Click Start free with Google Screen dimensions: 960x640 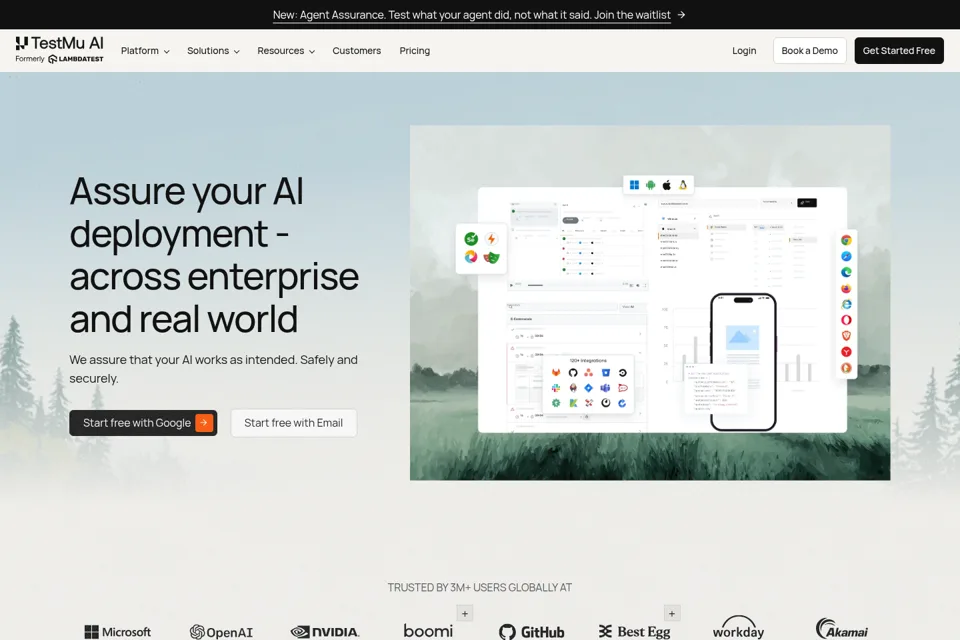pos(143,423)
